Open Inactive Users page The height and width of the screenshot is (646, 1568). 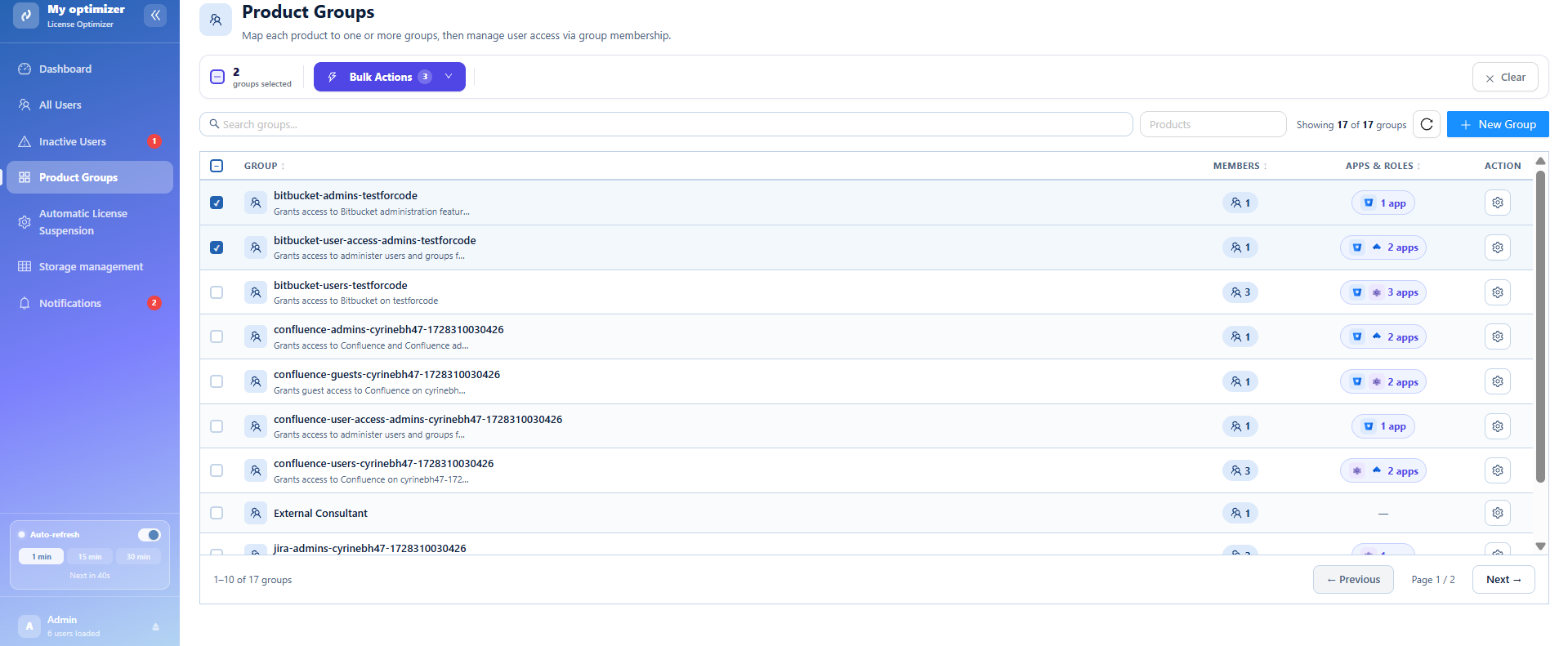[90, 141]
